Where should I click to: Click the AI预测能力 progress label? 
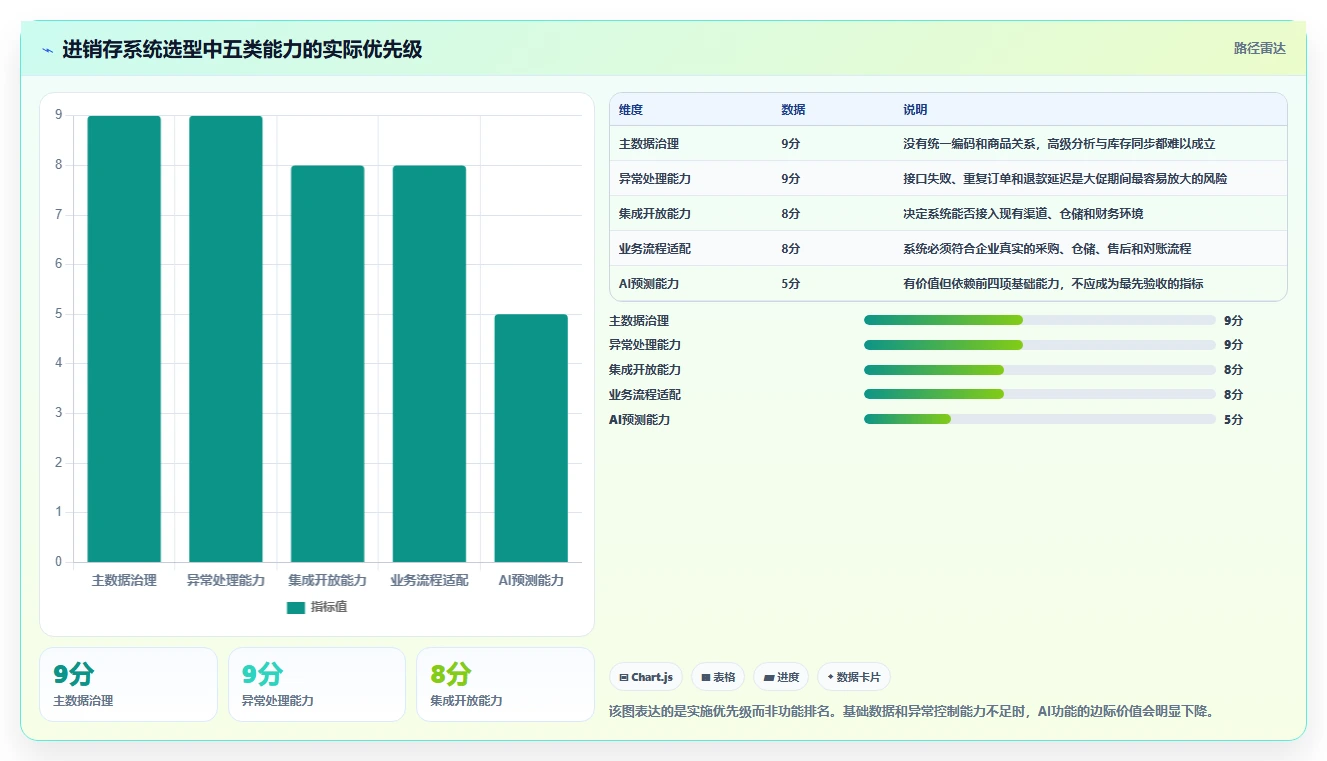(x=639, y=420)
